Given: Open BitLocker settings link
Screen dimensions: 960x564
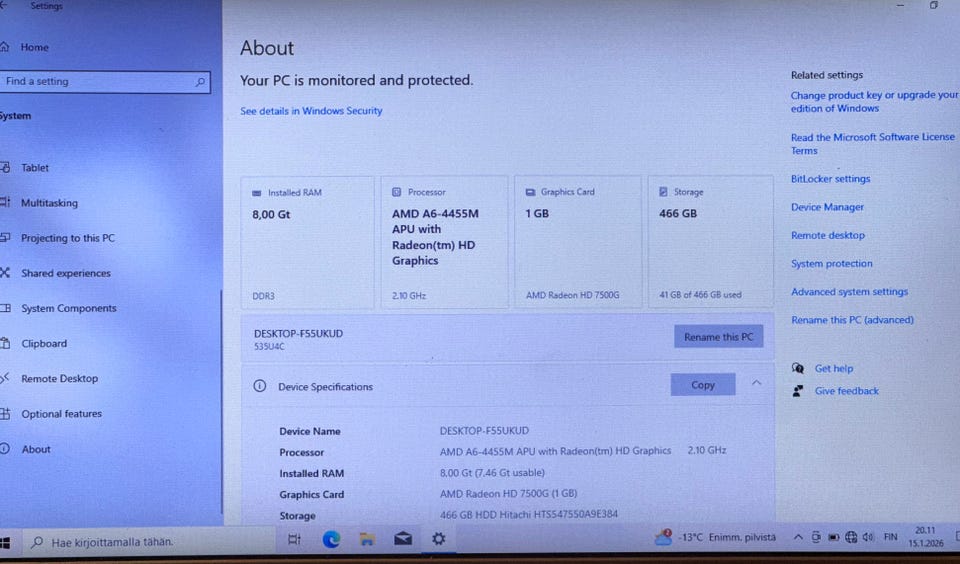Looking at the screenshot, I should pos(830,179).
